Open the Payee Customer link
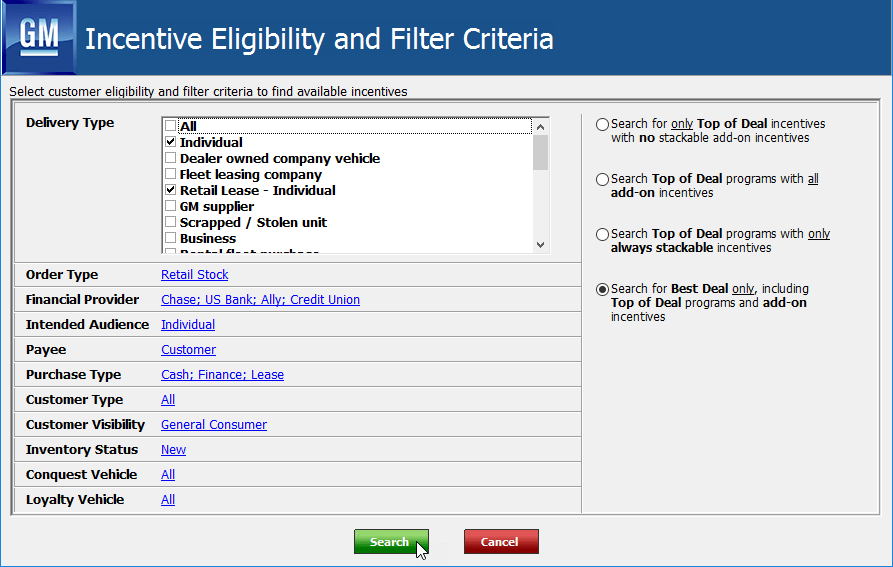Viewport: 893px width, 567px height. click(x=189, y=350)
